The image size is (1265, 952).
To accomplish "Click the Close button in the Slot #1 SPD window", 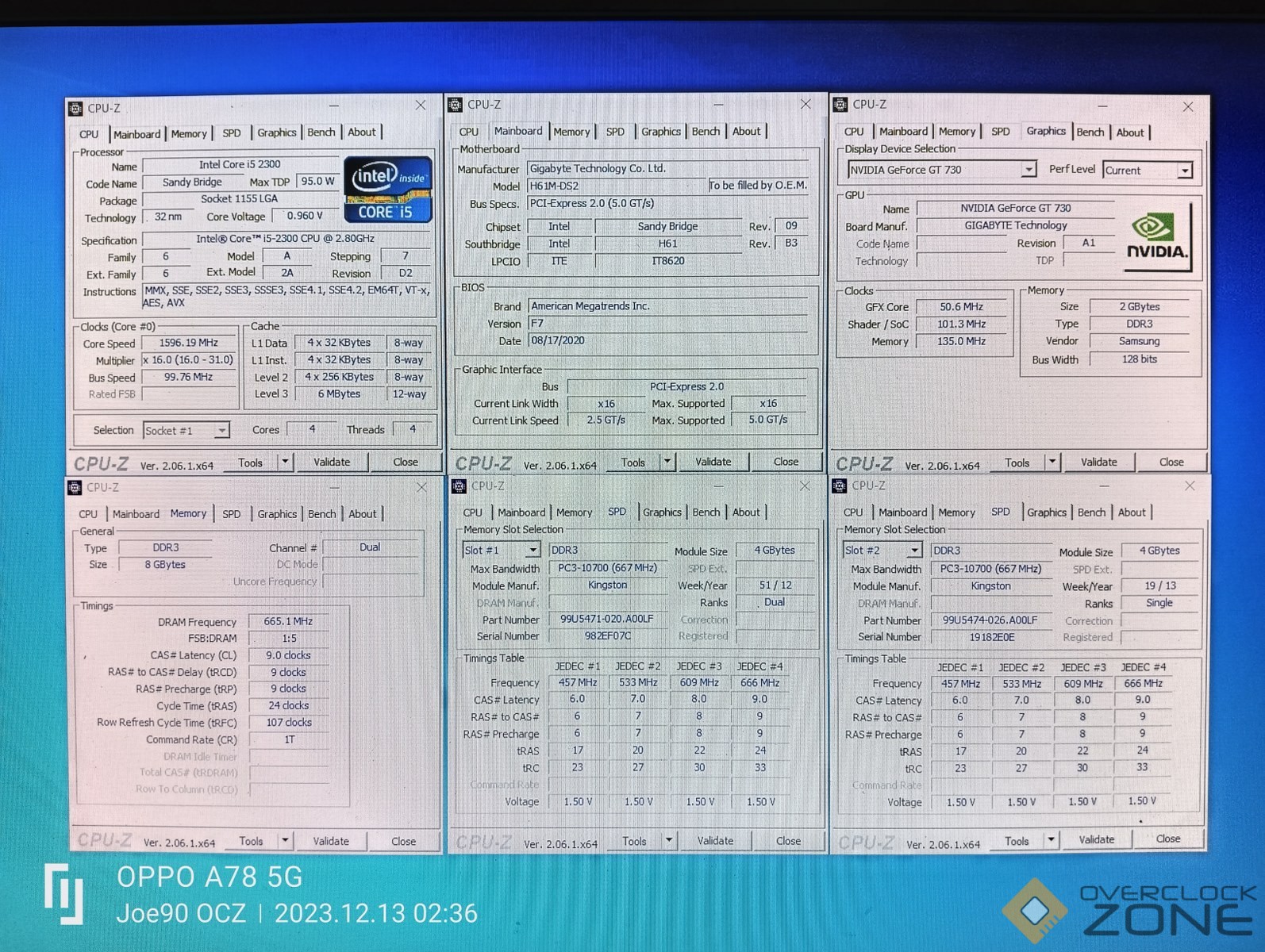I will point(788,841).
